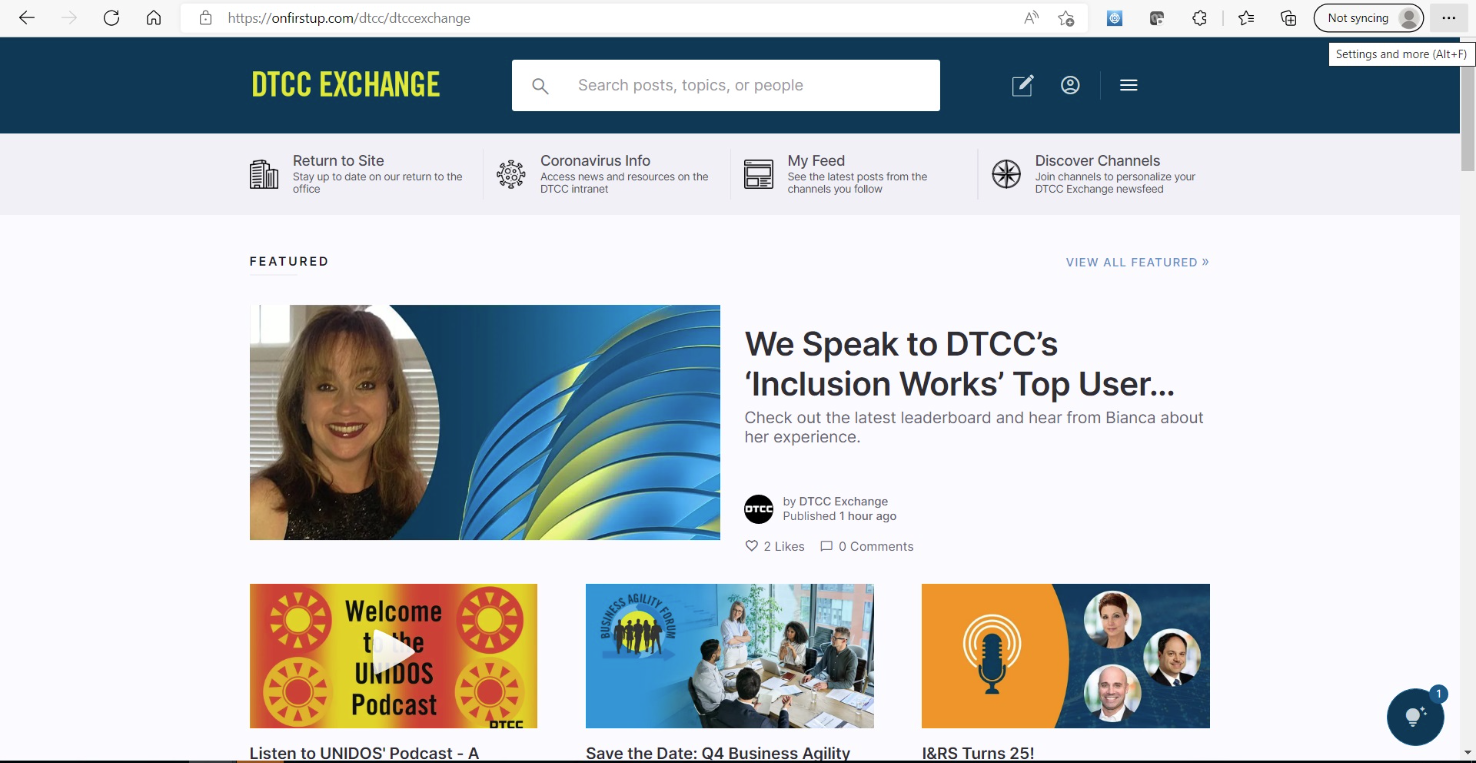Open the I&RS Turns 25 podcast thumbnail
The height and width of the screenshot is (763, 1476).
[1066, 656]
